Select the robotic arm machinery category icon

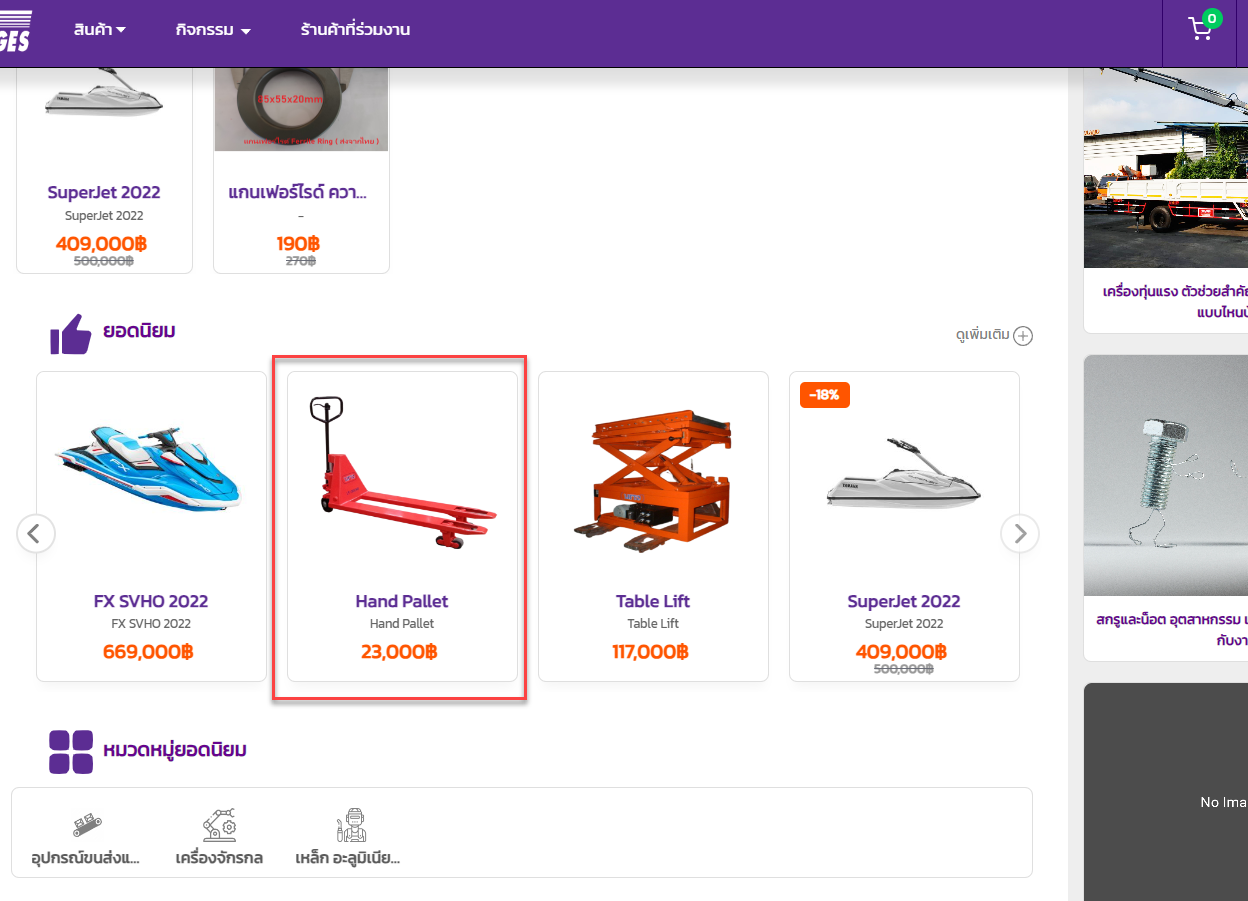click(219, 826)
